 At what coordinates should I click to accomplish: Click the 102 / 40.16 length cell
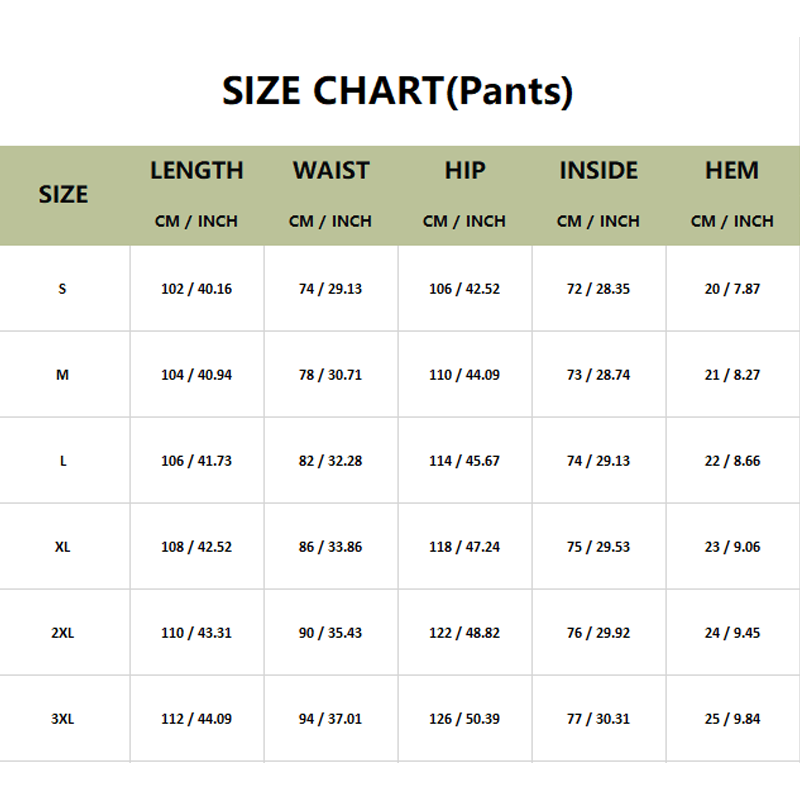[197, 289]
